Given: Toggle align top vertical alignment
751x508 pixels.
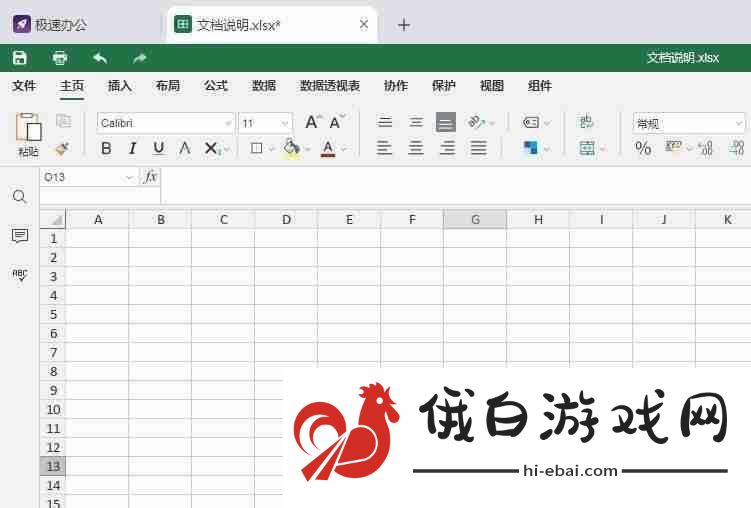Looking at the screenshot, I should [385, 122].
